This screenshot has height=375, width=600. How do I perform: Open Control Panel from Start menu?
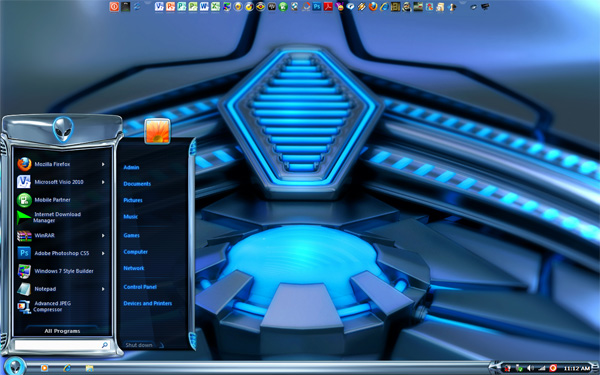pos(140,287)
